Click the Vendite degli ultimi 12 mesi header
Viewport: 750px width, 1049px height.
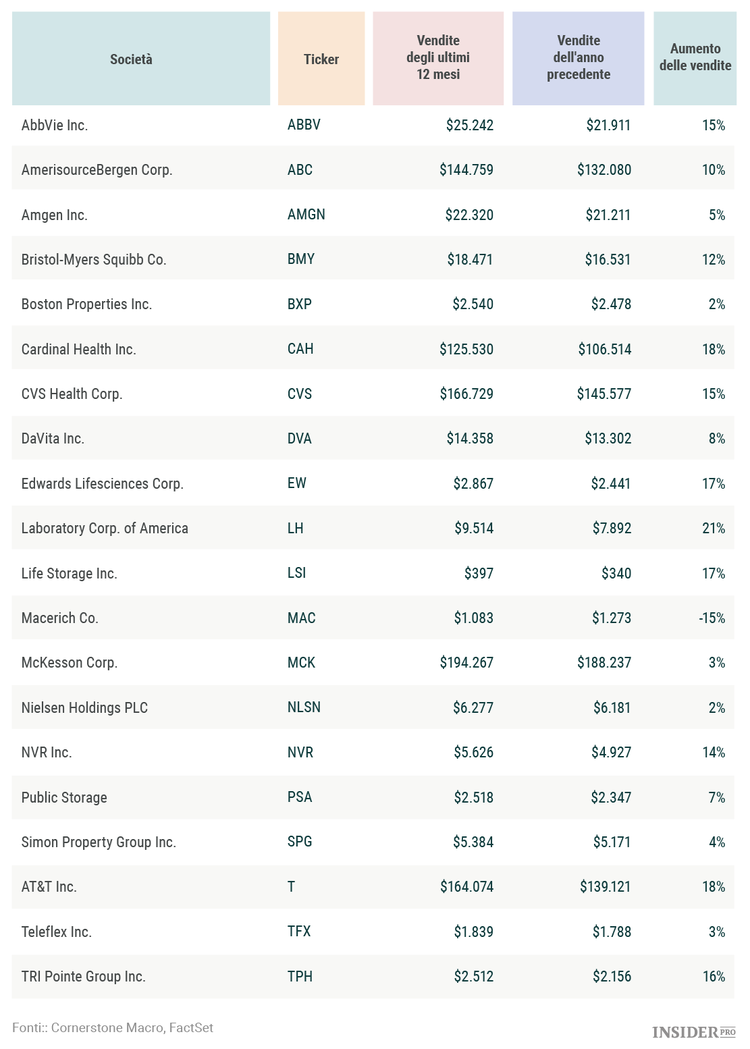(x=438, y=58)
